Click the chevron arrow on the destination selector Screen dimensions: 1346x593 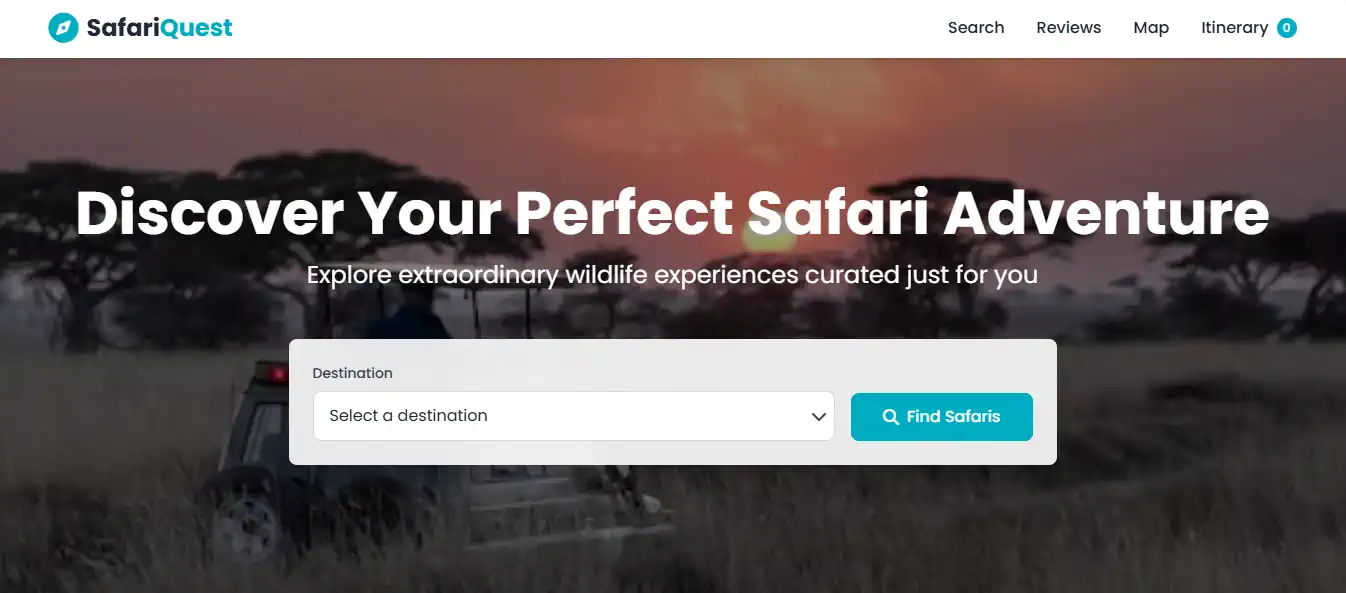pyautogui.click(x=818, y=416)
